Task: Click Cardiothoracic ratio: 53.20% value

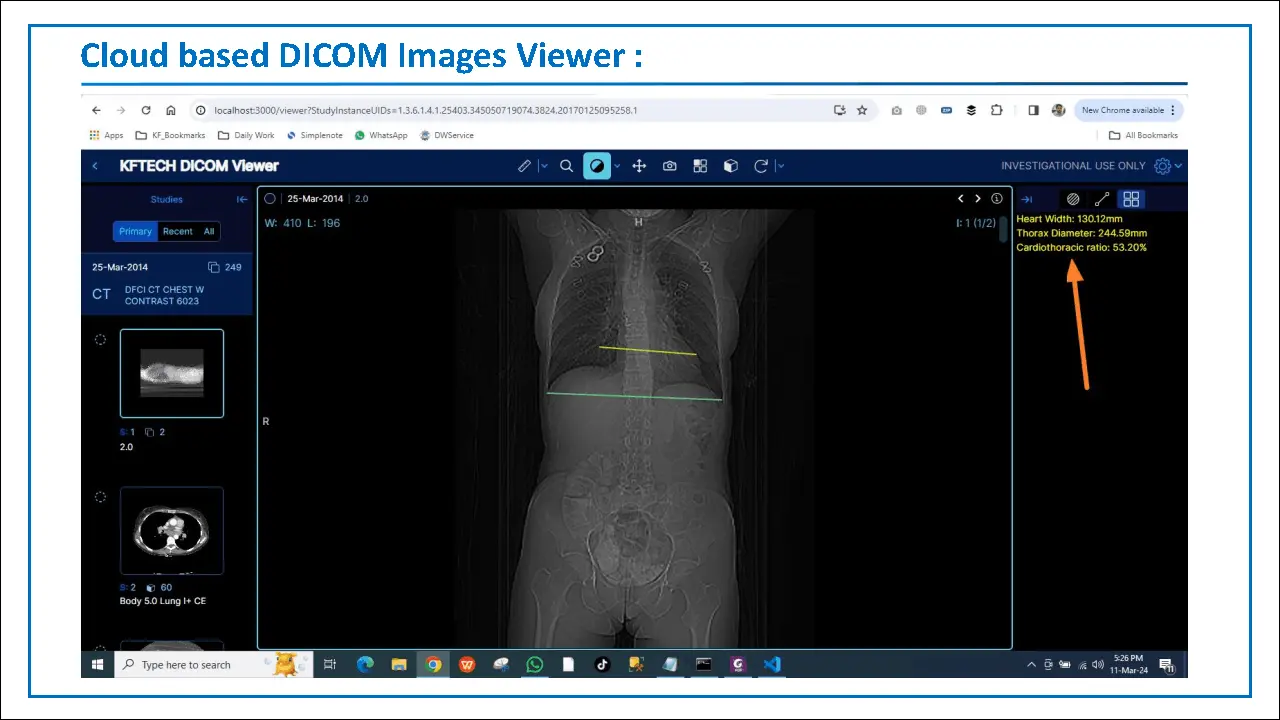Action: pyautogui.click(x=1081, y=247)
